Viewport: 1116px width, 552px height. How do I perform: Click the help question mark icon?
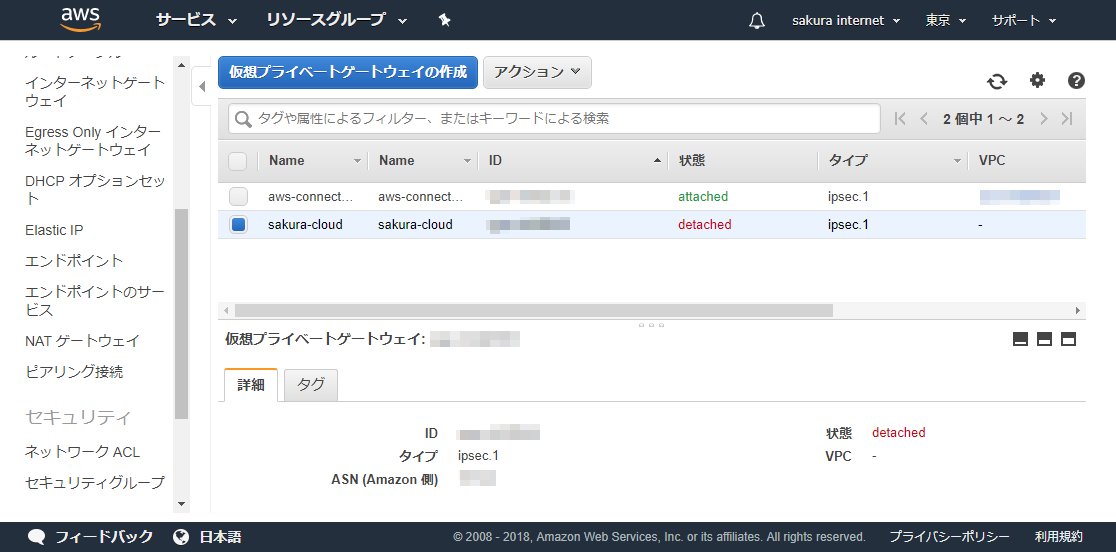tap(1076, 81)
